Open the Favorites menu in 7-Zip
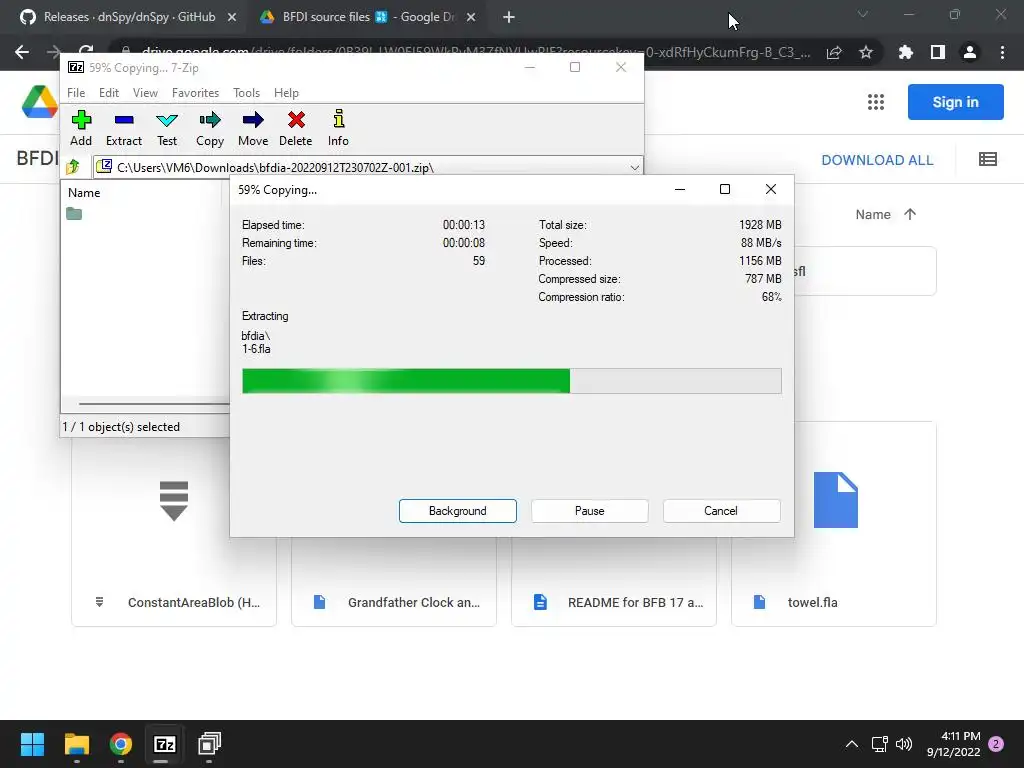This screenshot has width=1024, height=768. pyautogui.click(x=195, y=93)
